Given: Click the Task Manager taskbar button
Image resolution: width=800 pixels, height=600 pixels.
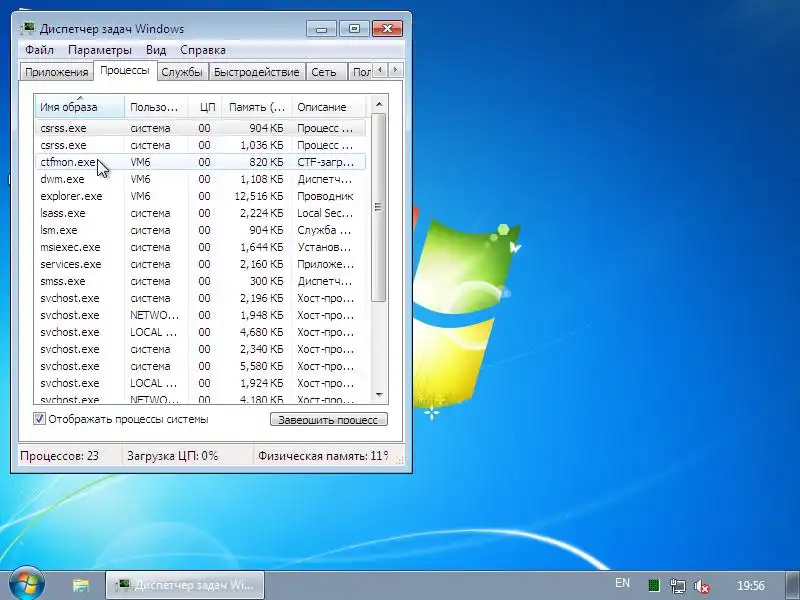Looking at the screenshot, I should tap(185, 585).
